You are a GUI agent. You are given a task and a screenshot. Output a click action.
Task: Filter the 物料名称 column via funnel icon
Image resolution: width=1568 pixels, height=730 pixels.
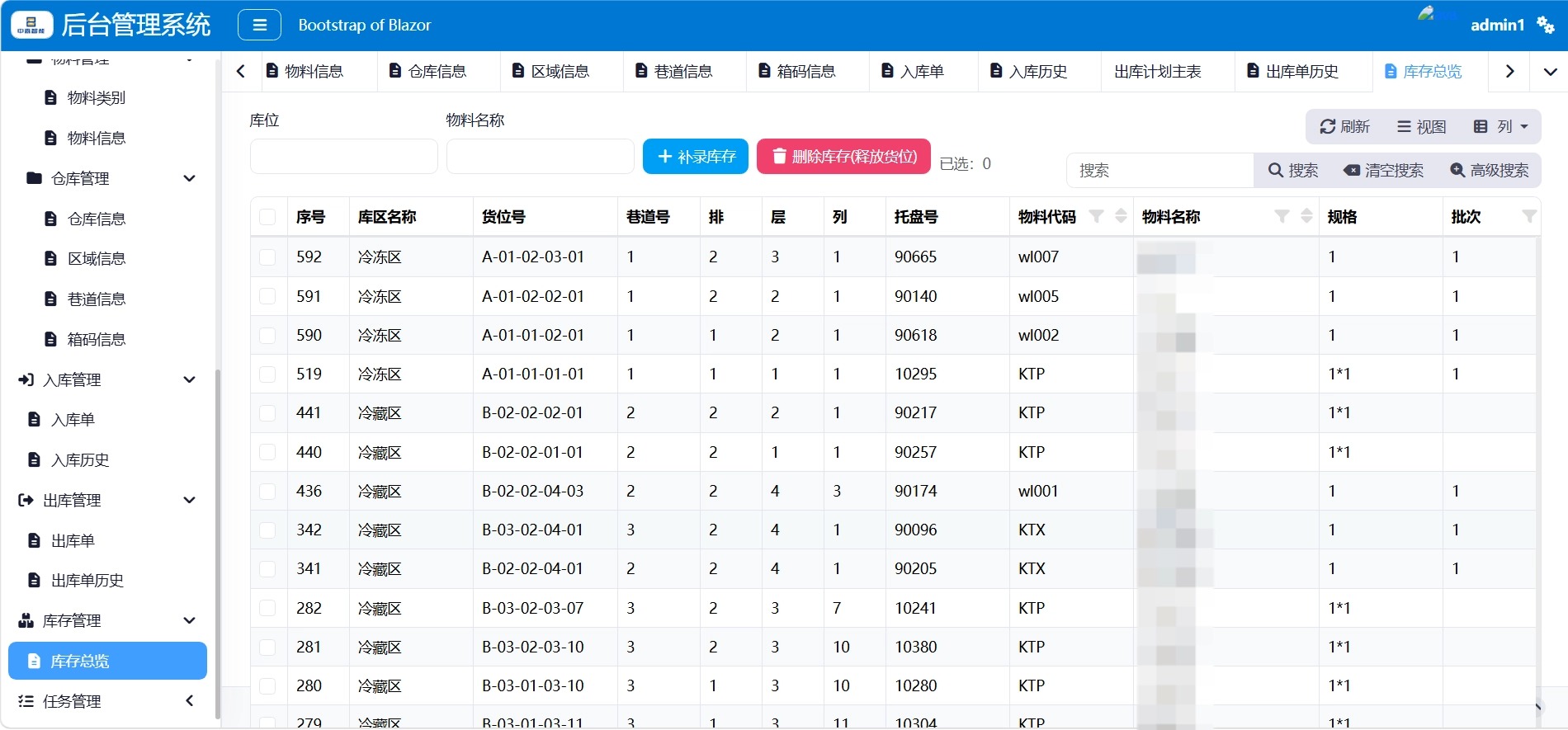tap(1282, 216)
